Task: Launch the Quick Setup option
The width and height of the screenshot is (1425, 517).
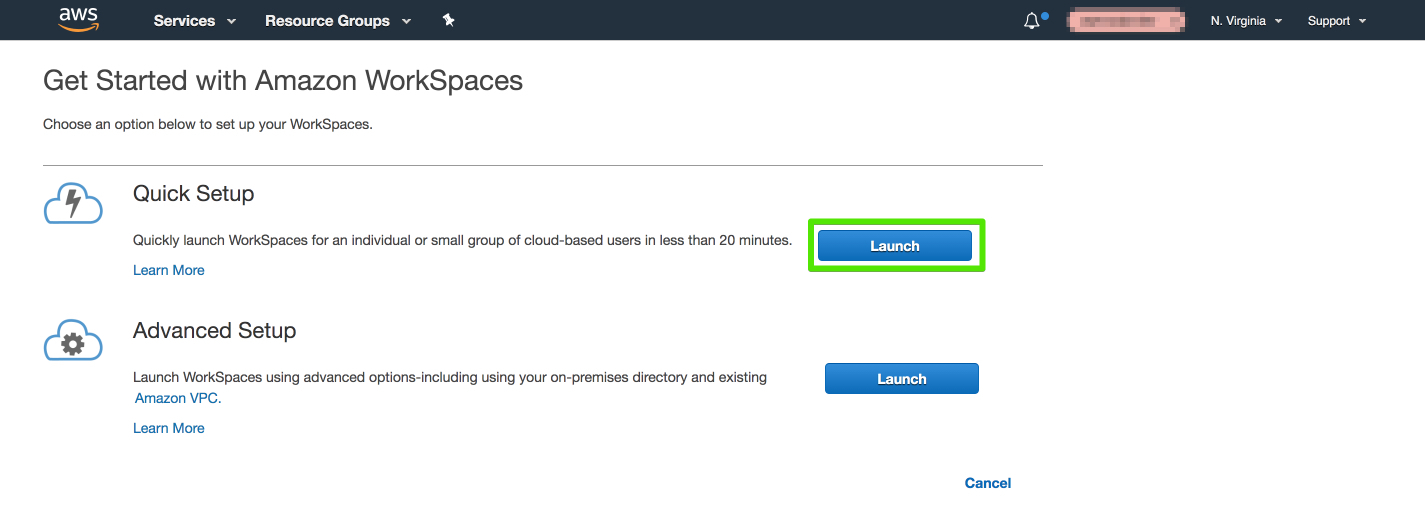Action: pos(895,246)
